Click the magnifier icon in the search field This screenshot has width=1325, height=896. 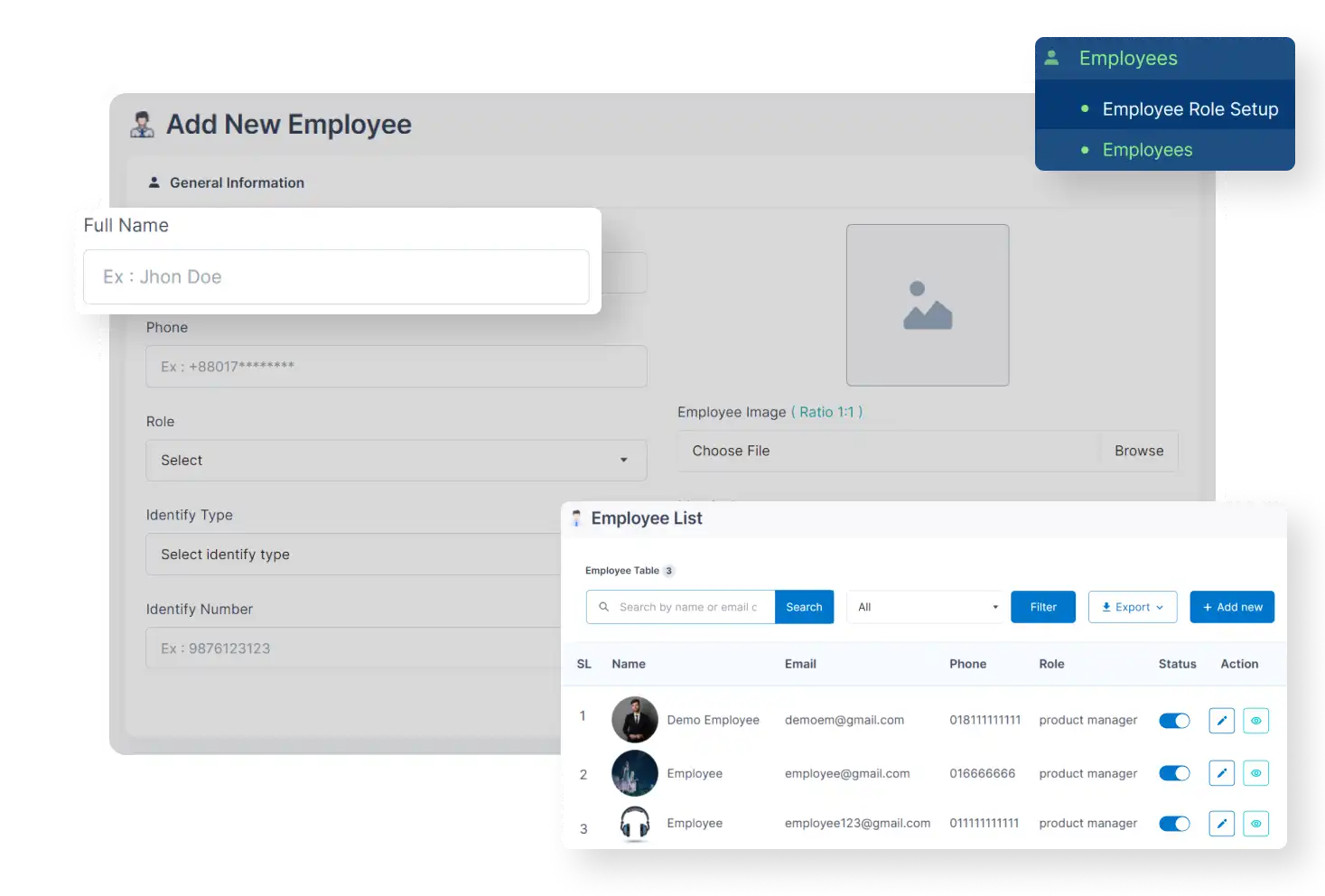[603, 606]
